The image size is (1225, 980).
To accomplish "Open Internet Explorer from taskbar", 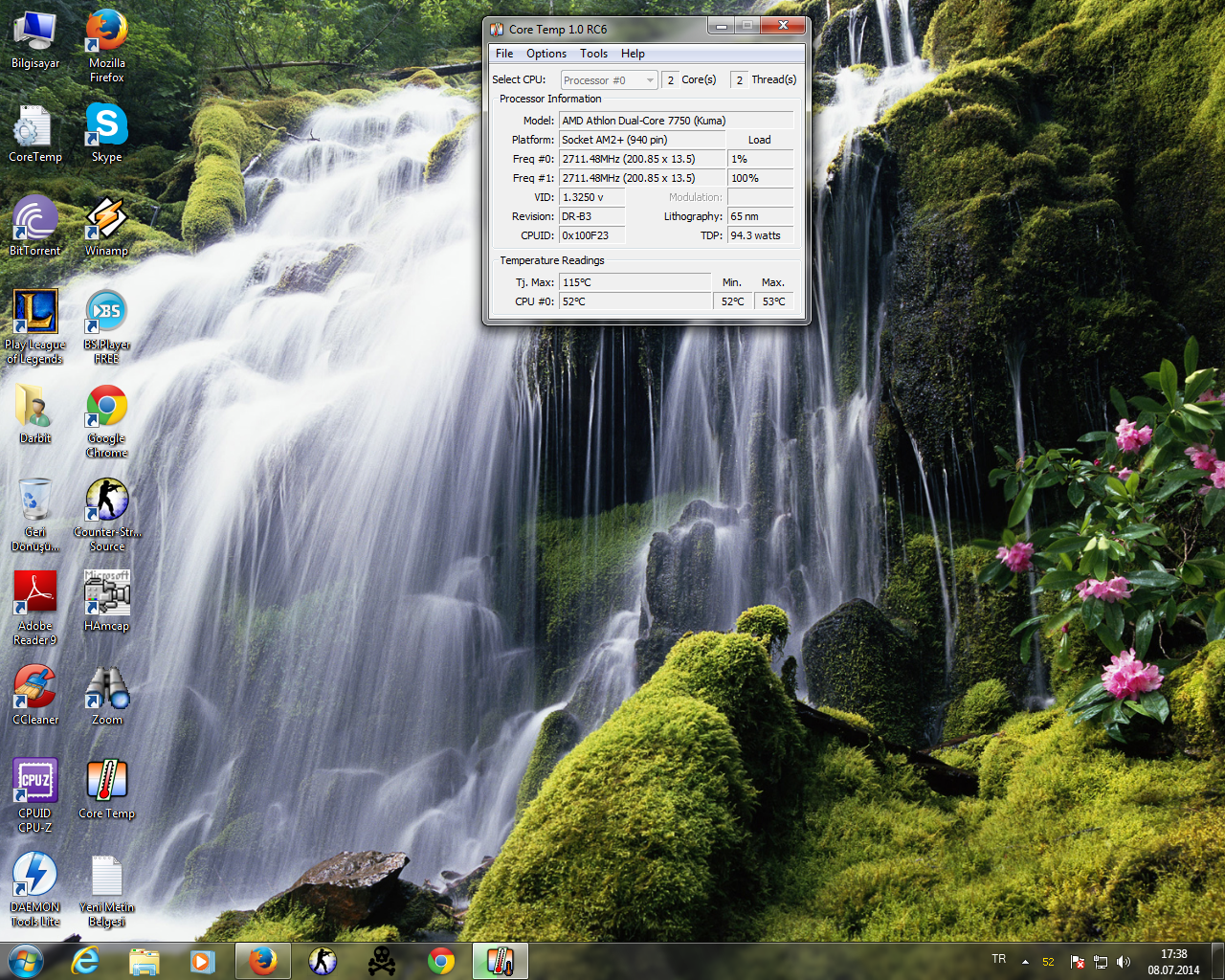I will pos(86,961).
